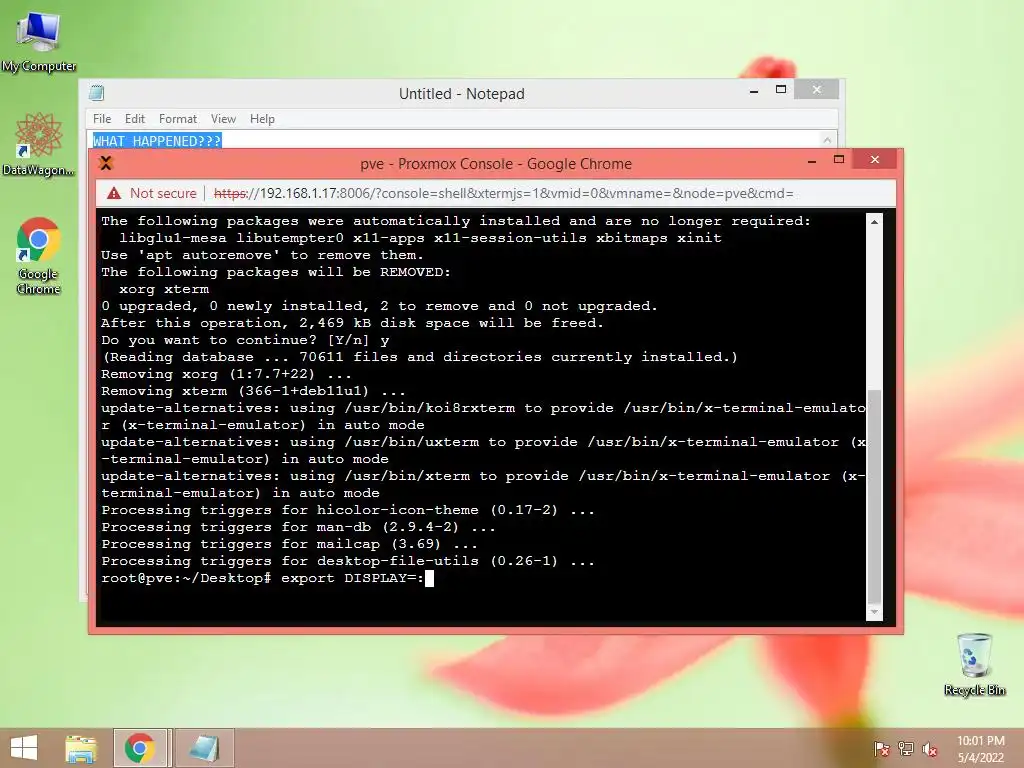
Task: Click 'The following packages will be REMOVED:' line
Action: click(276, 272)
